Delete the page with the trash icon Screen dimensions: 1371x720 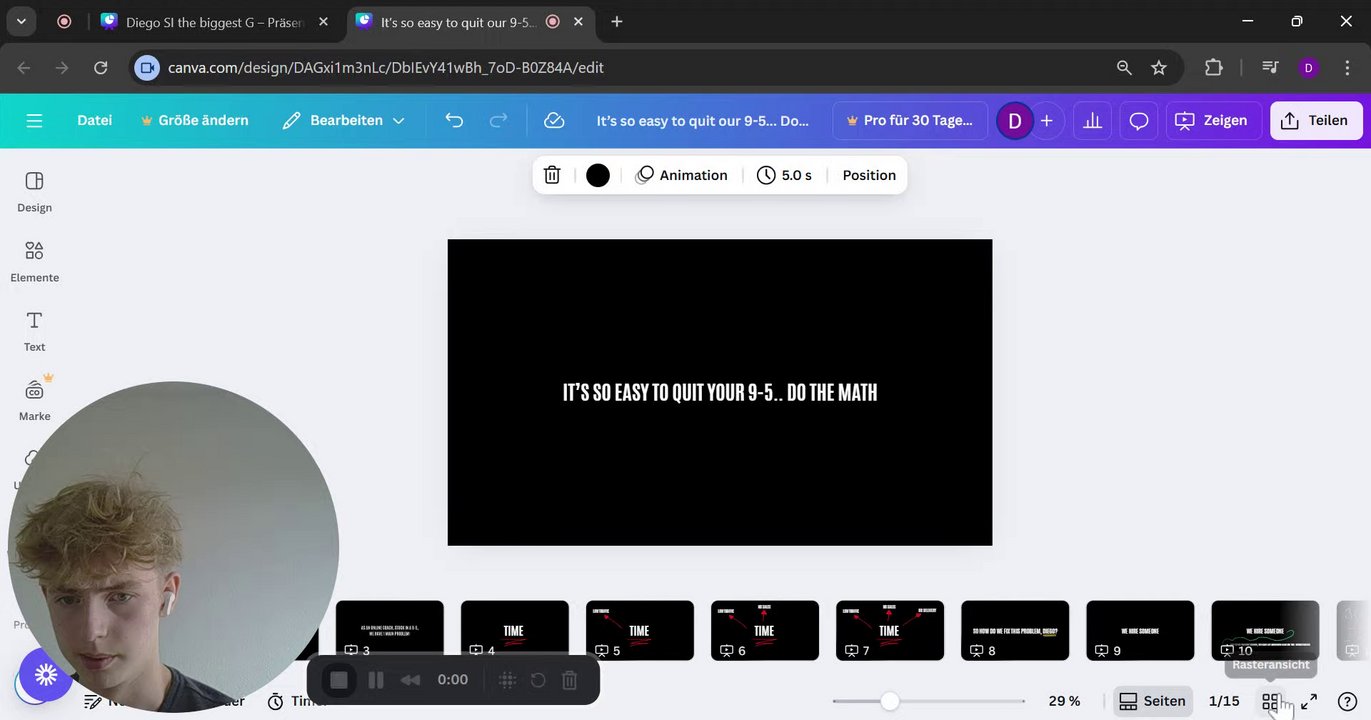pyautogui.click(x=552, y=175)
